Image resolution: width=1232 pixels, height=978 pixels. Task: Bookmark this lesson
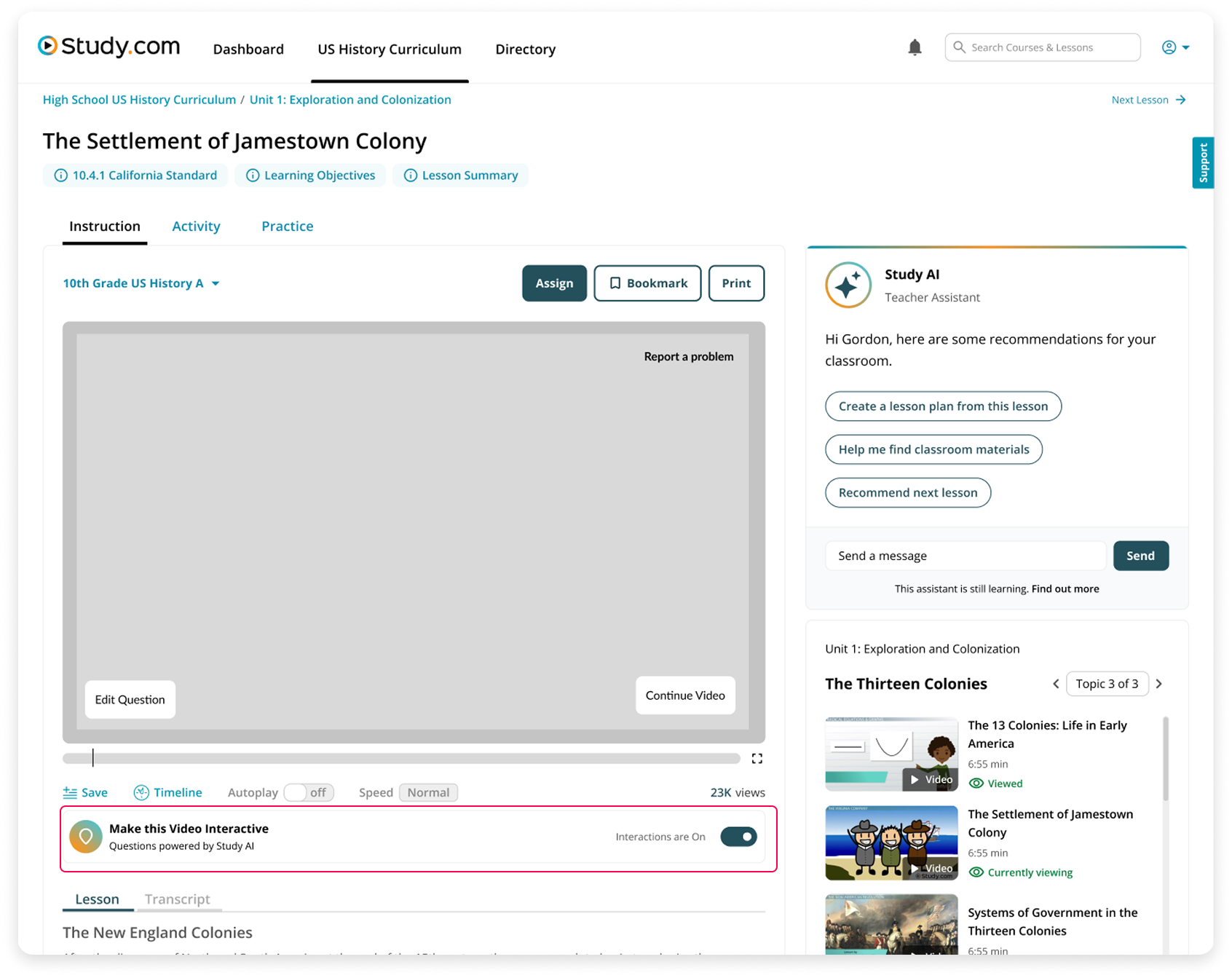click(x=647, y=283)
